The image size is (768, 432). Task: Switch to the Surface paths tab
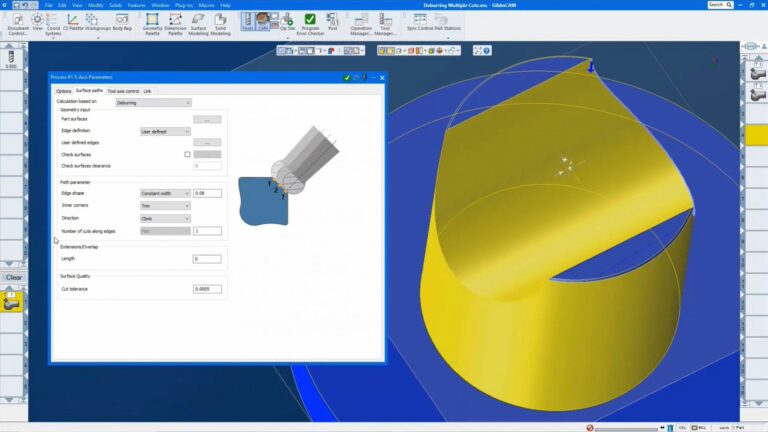coord(89,91)
